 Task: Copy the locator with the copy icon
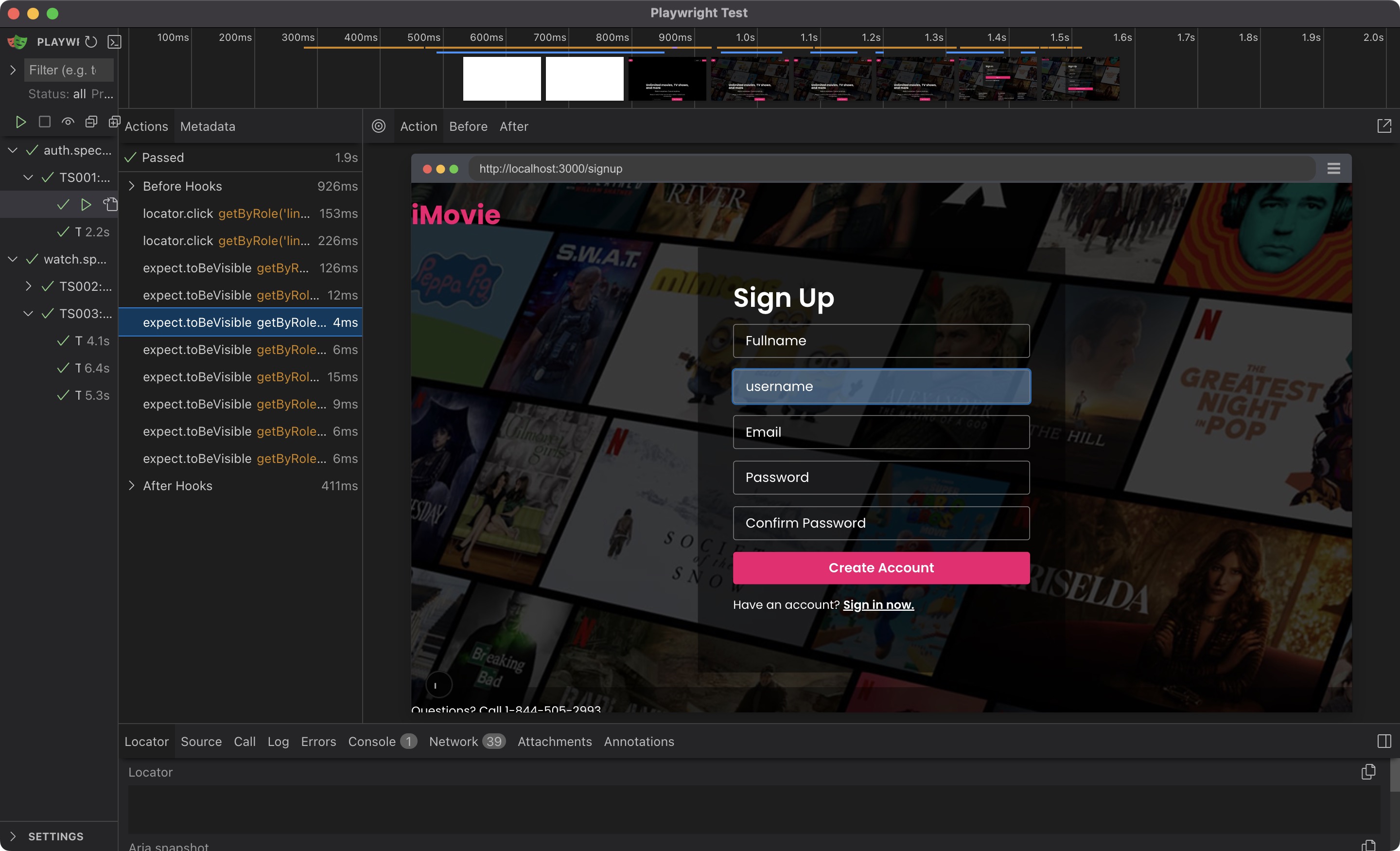click(1368, 771)
